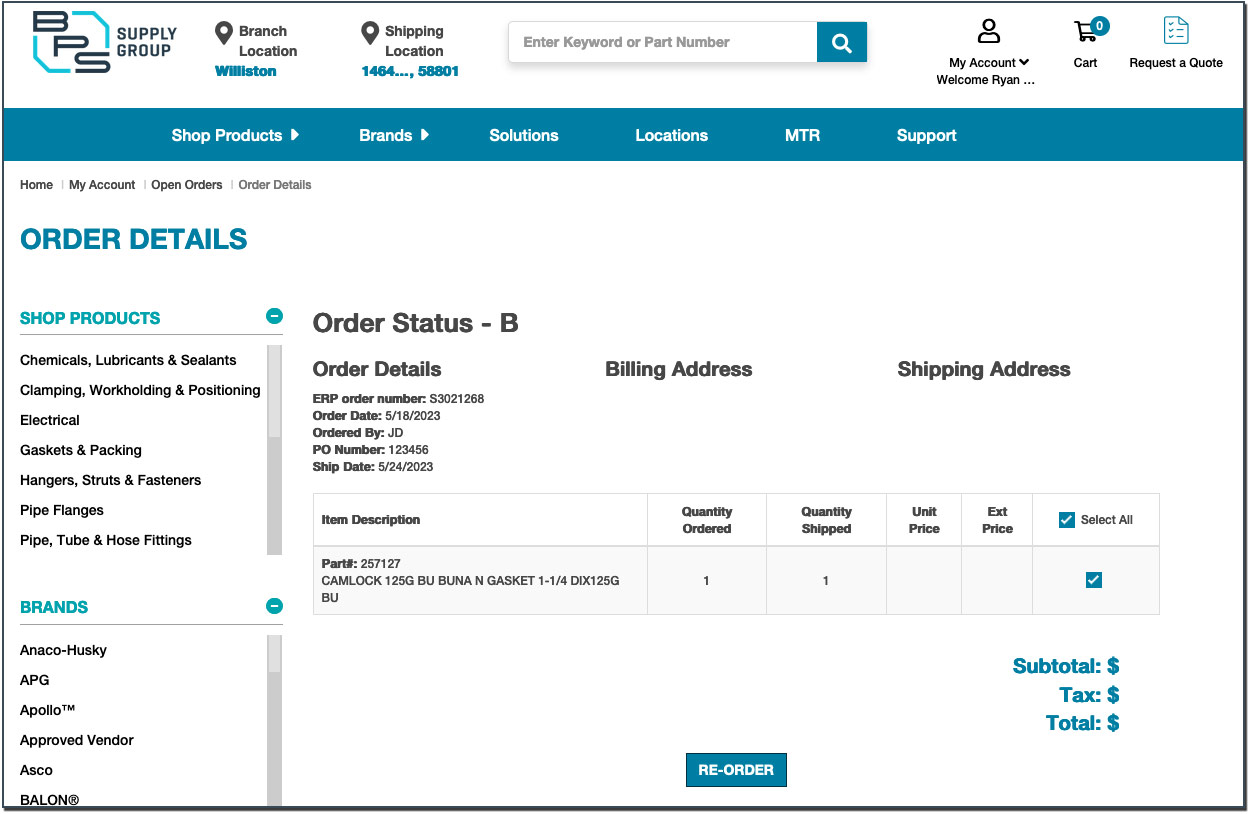
Task: Uncheck the CAMLOCK gasket line item
Action: 1093,579
